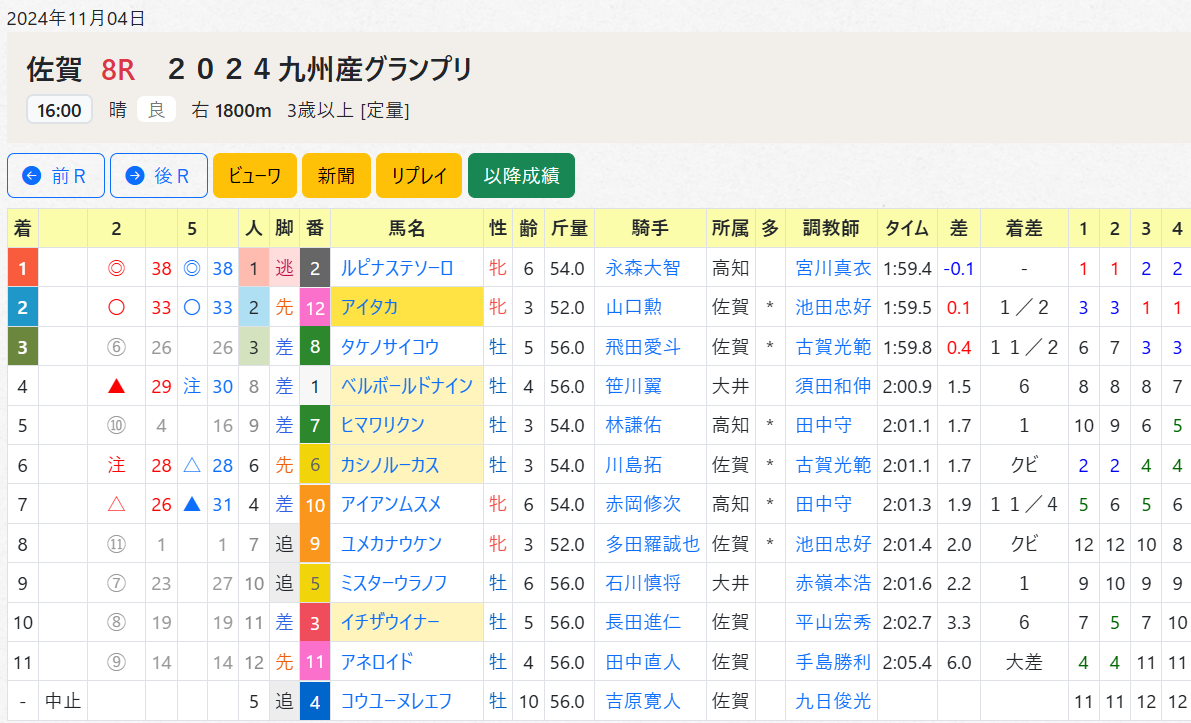Open horse link カシノルーカス
1191x723 pixels.
tap(390, 465)
